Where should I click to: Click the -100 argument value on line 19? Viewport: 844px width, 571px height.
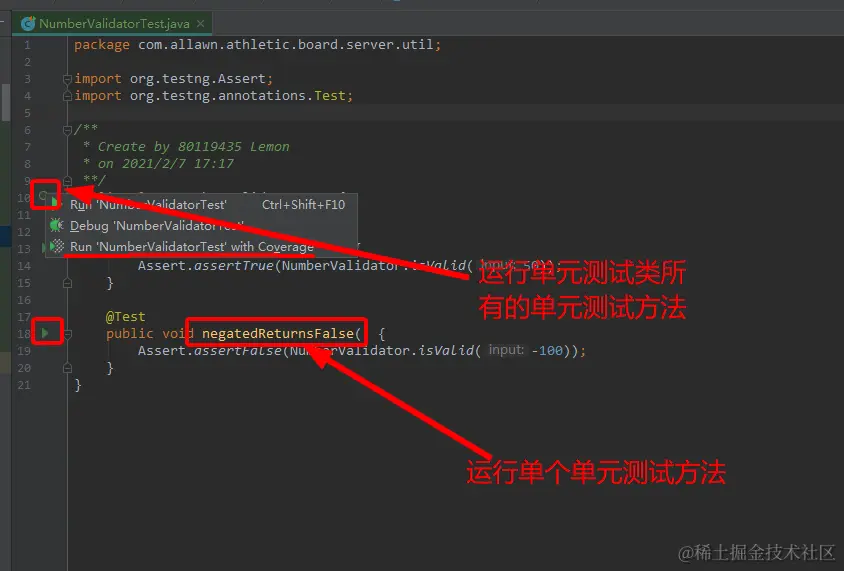tap(547, 351)
